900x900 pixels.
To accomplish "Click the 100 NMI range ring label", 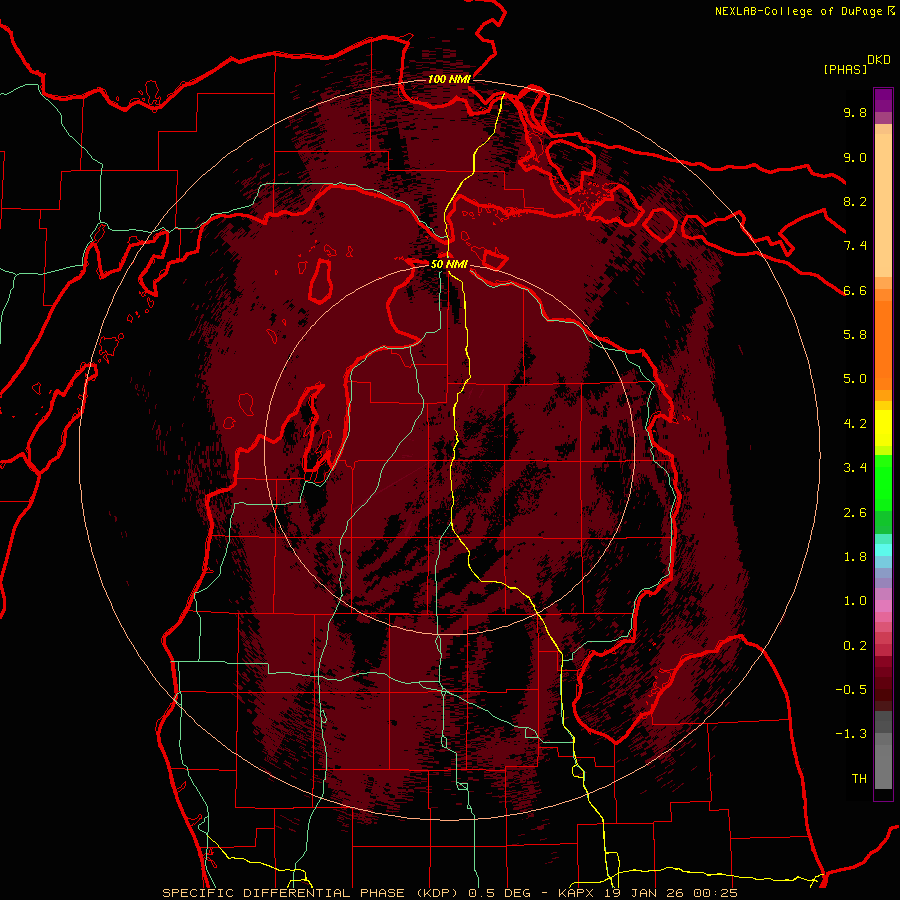I will 449,79.
